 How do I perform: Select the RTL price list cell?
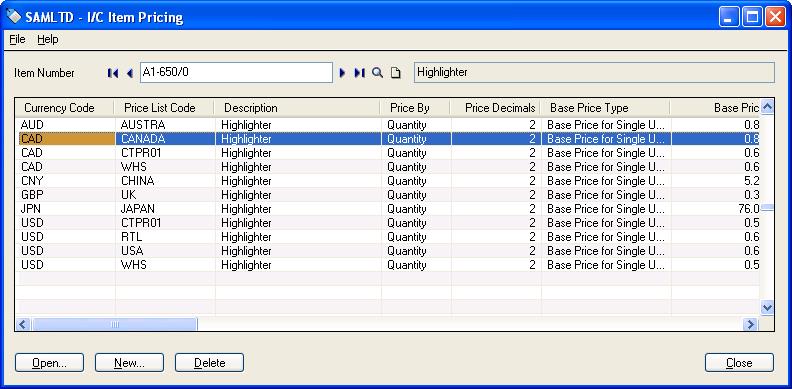pyautogui.click(x=166, y=237)
